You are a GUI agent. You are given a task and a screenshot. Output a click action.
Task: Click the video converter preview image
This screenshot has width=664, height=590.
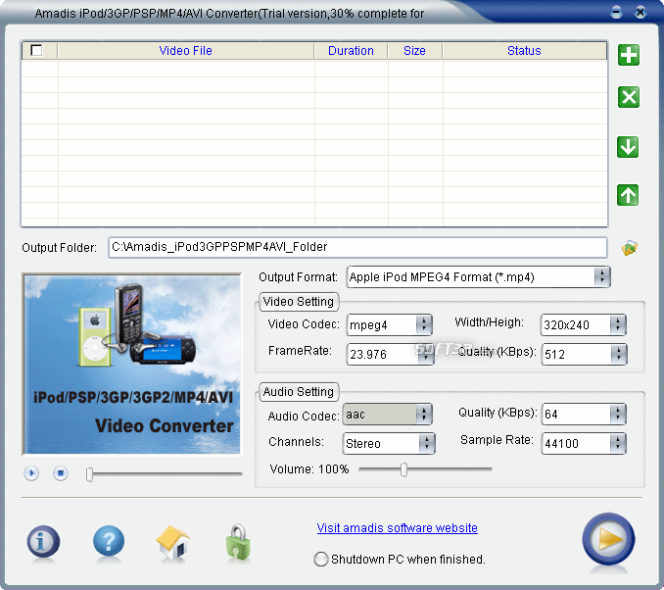132,364
